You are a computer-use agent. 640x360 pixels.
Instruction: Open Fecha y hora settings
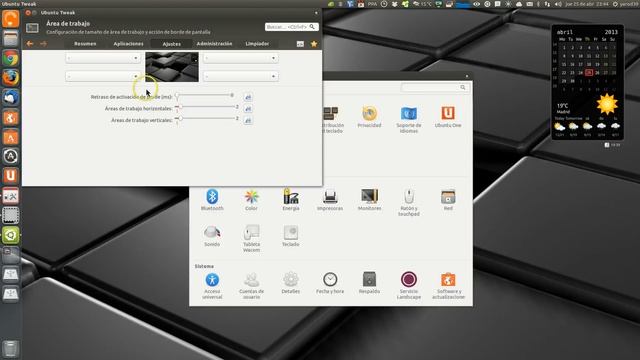(x=330, y=280)
